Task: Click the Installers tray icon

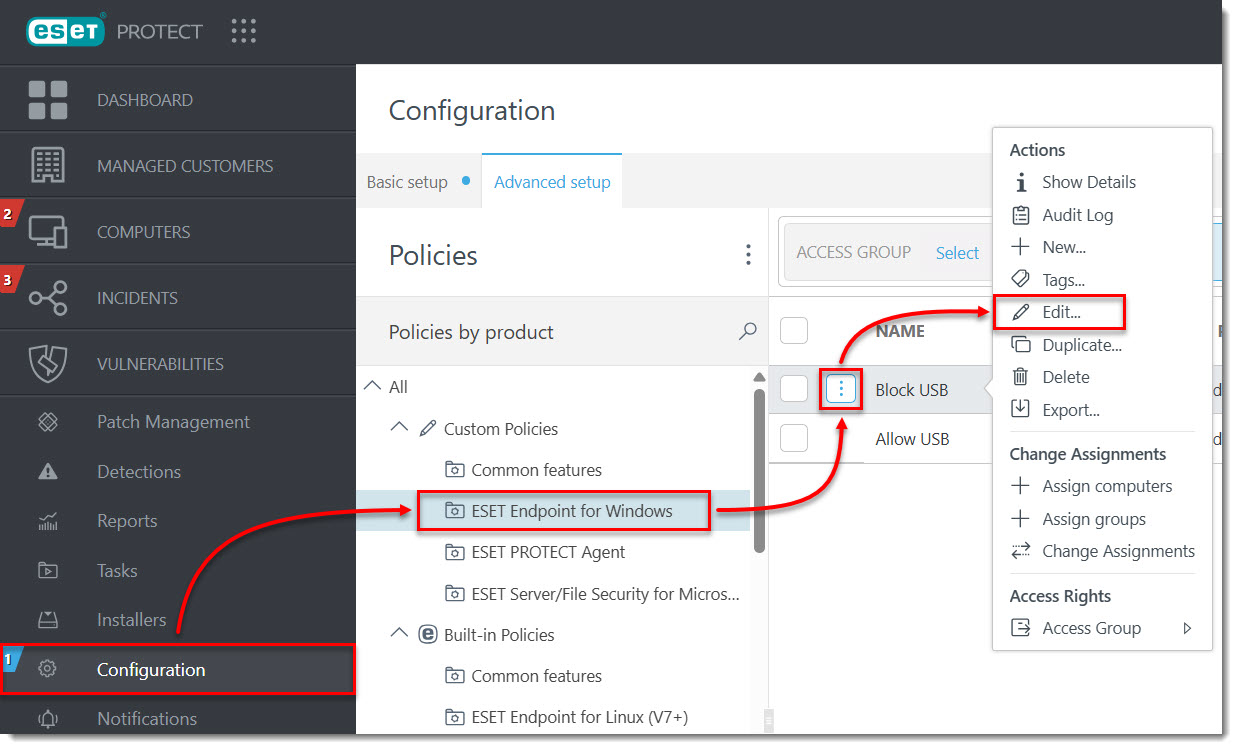Action: click(x=48, y=620)
